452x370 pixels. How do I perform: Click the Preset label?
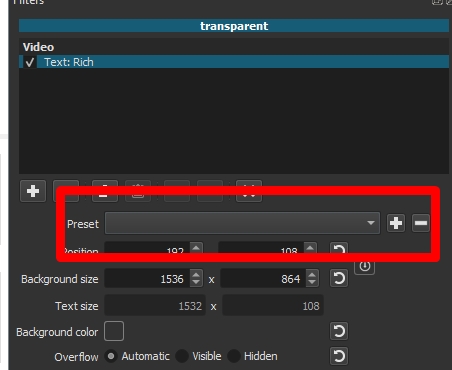point(83,224)
